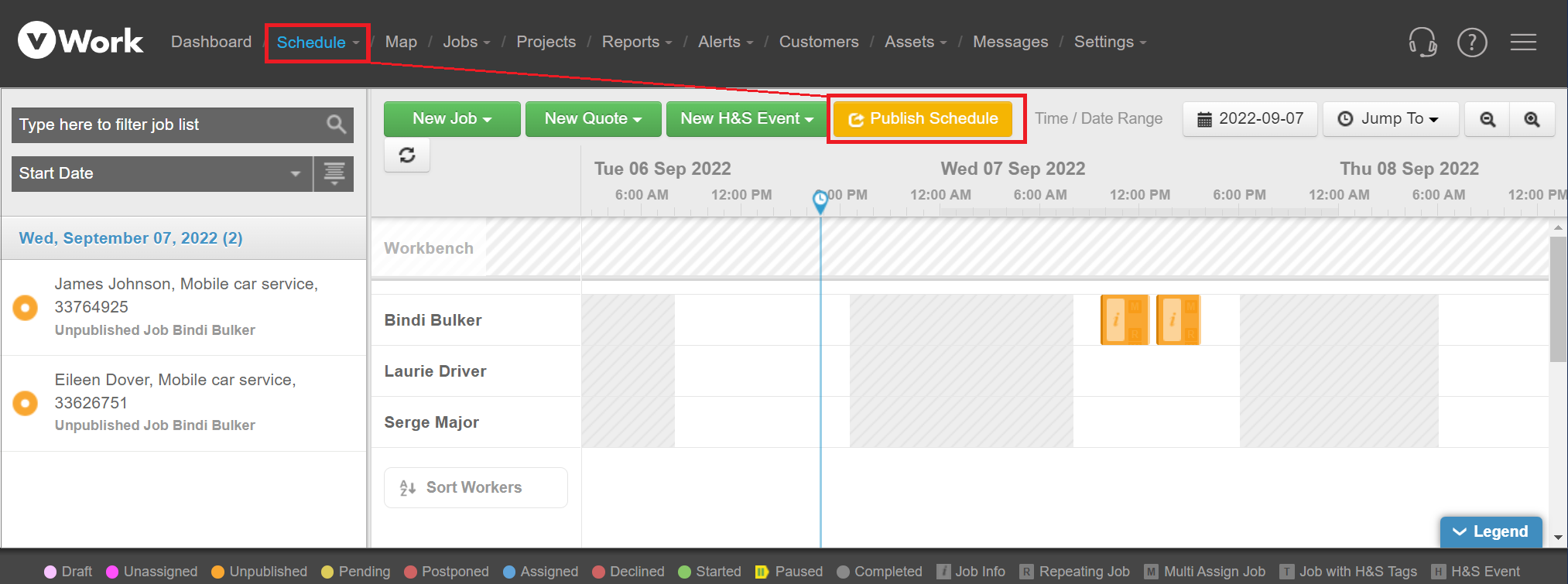Select the Wed, September 07, 2022 group header
This screenshot has height=584, width=1568.
(183, 238)
